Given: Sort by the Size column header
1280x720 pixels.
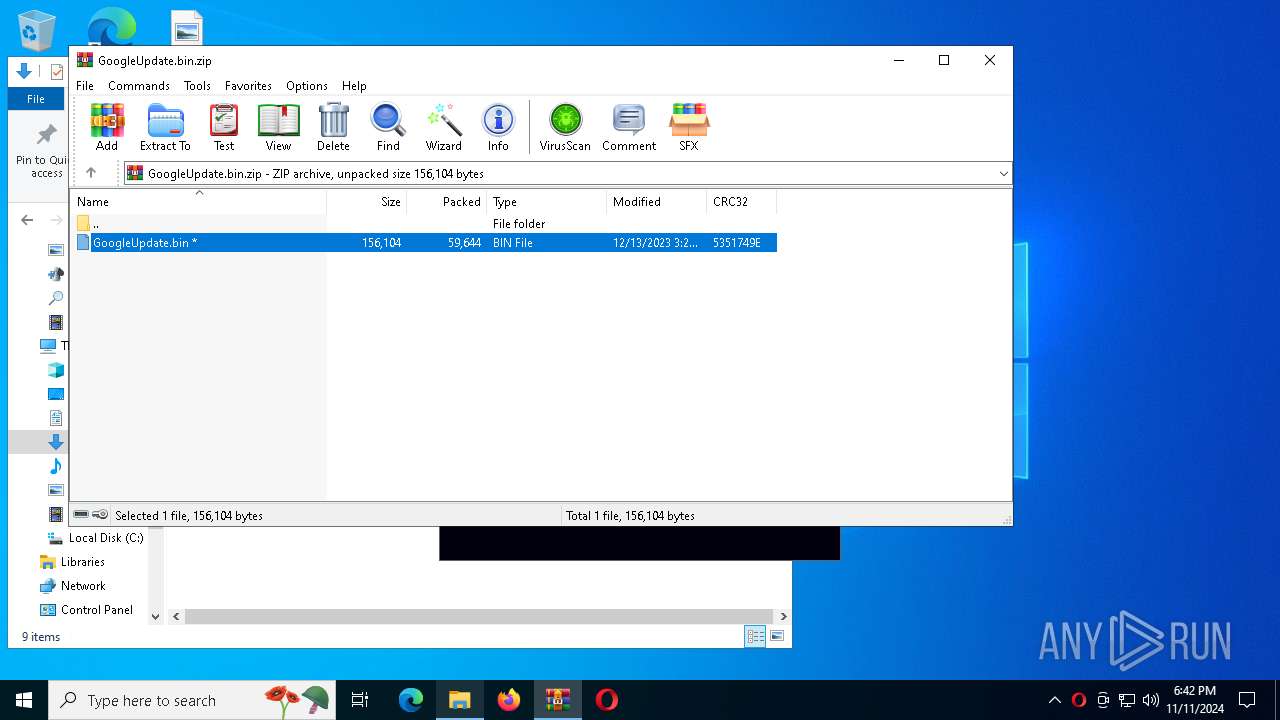Looking at the screenshot, I should pos(367,202).
